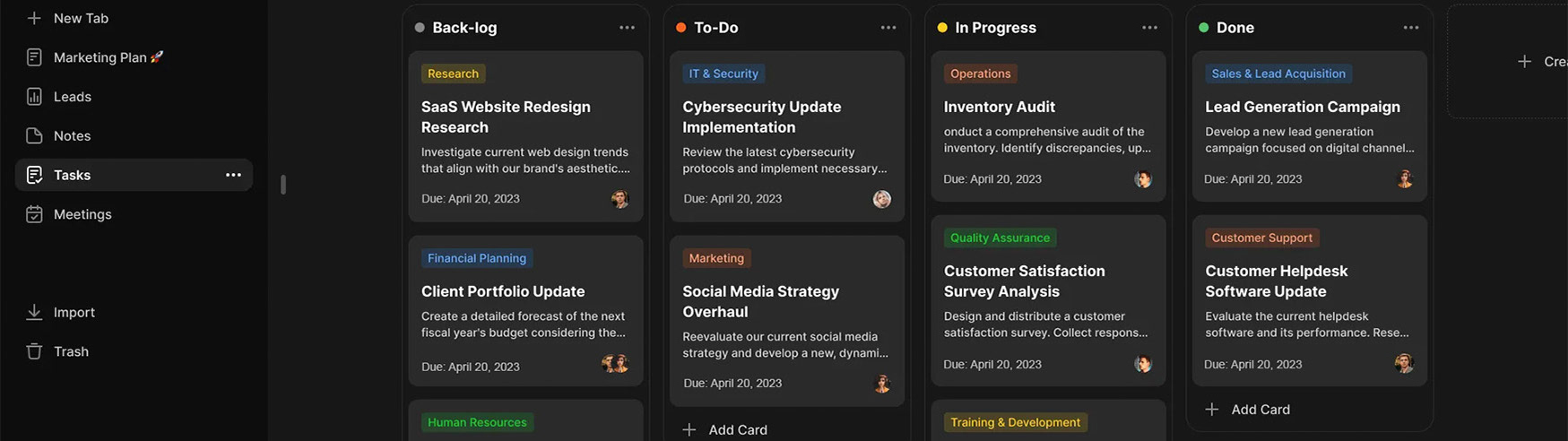
Task: Open the Done column more menu
Action: (x=1410, y=28)
